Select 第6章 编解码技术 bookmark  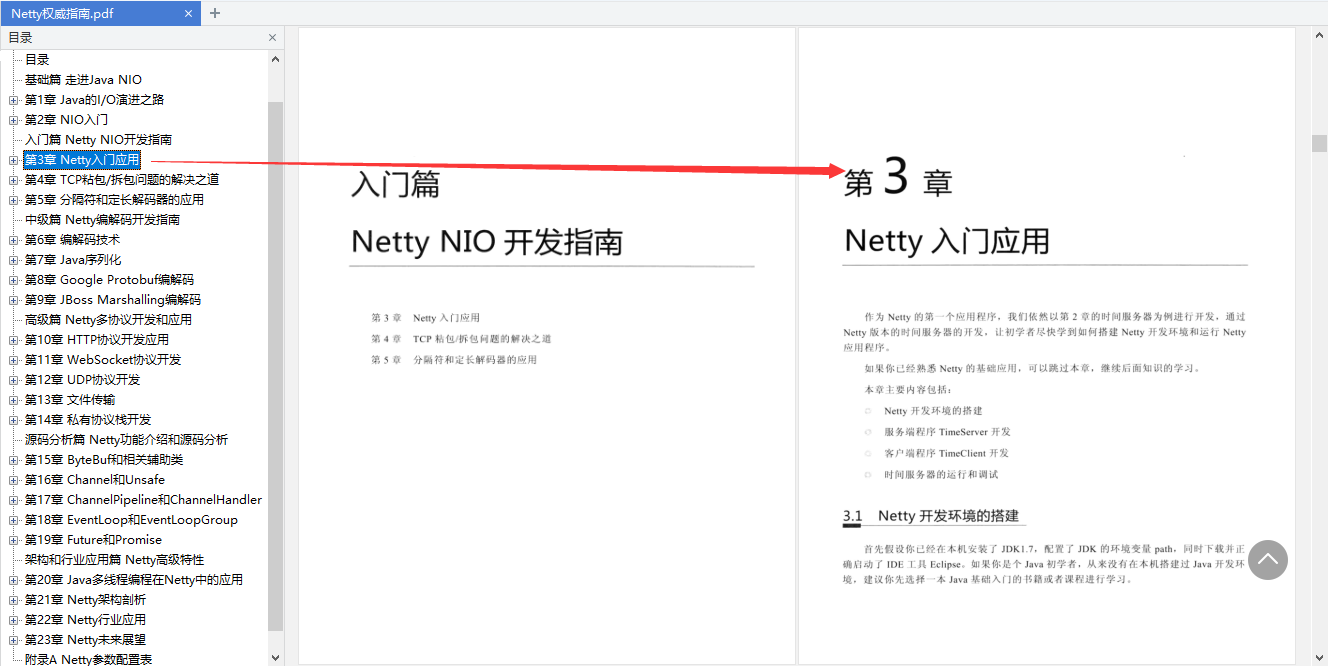click(x=72, y=240)
